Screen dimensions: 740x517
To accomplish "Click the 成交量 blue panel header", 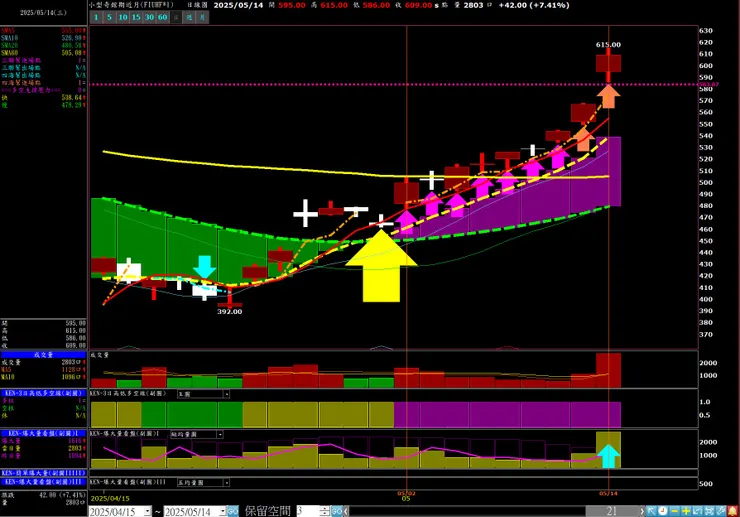I will tap(43, 355).
